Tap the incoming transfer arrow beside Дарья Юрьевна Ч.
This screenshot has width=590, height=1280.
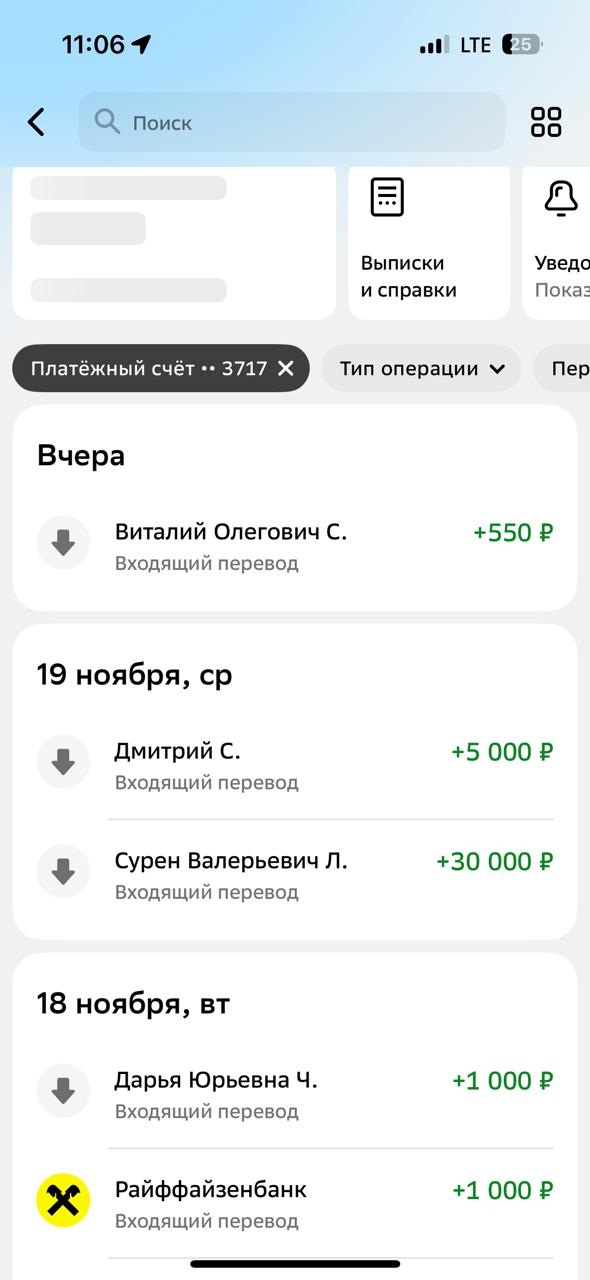coord(63,1090)
